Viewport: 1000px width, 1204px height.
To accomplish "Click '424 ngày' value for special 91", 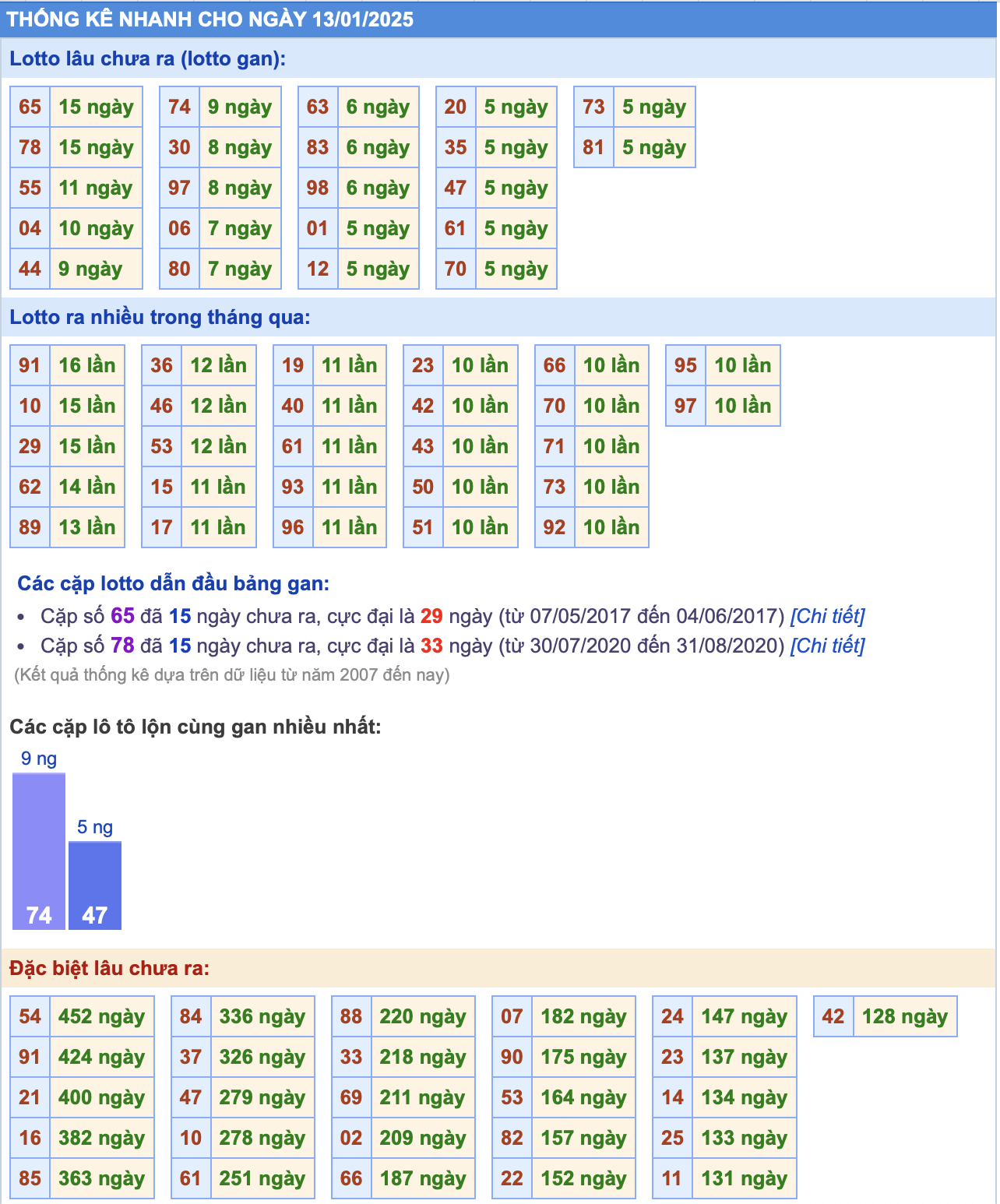I will pyautogui.click(x=102, y=1057).
